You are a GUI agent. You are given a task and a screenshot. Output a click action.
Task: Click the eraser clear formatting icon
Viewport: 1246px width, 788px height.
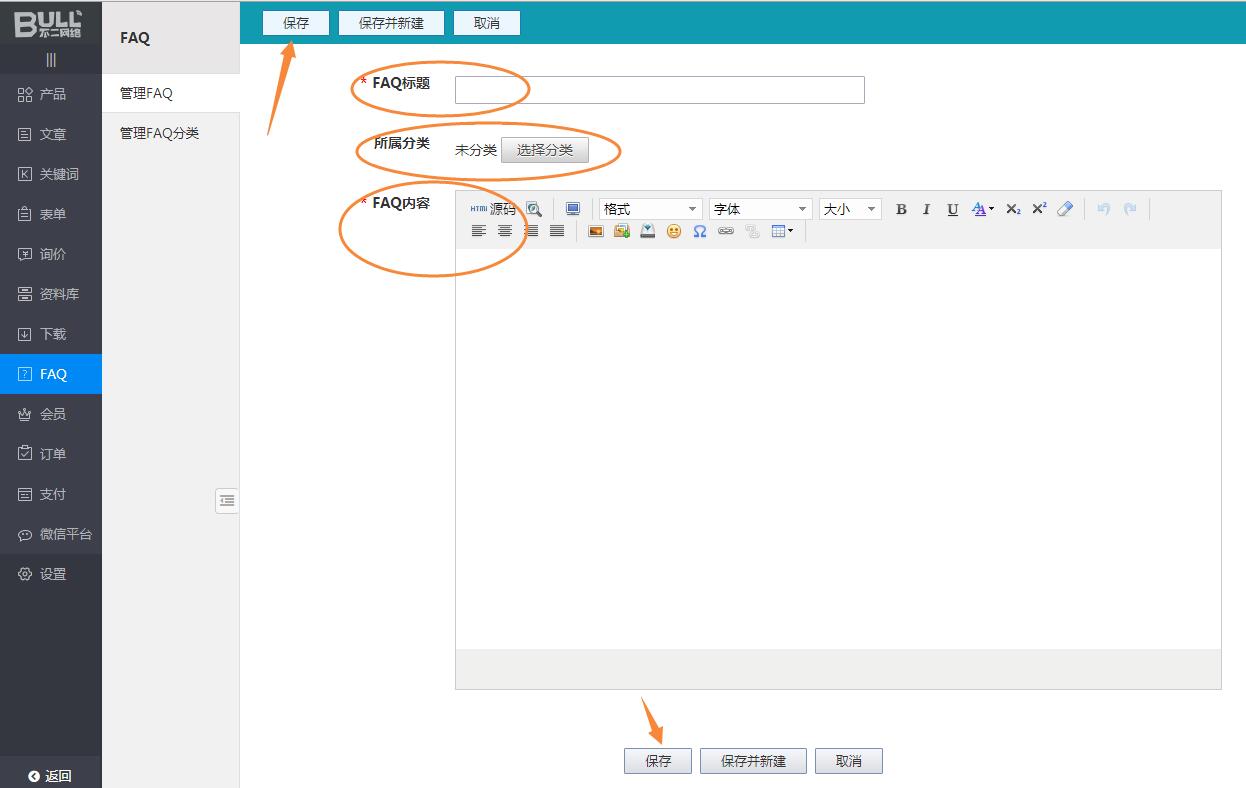click(x=1065, y=209)
